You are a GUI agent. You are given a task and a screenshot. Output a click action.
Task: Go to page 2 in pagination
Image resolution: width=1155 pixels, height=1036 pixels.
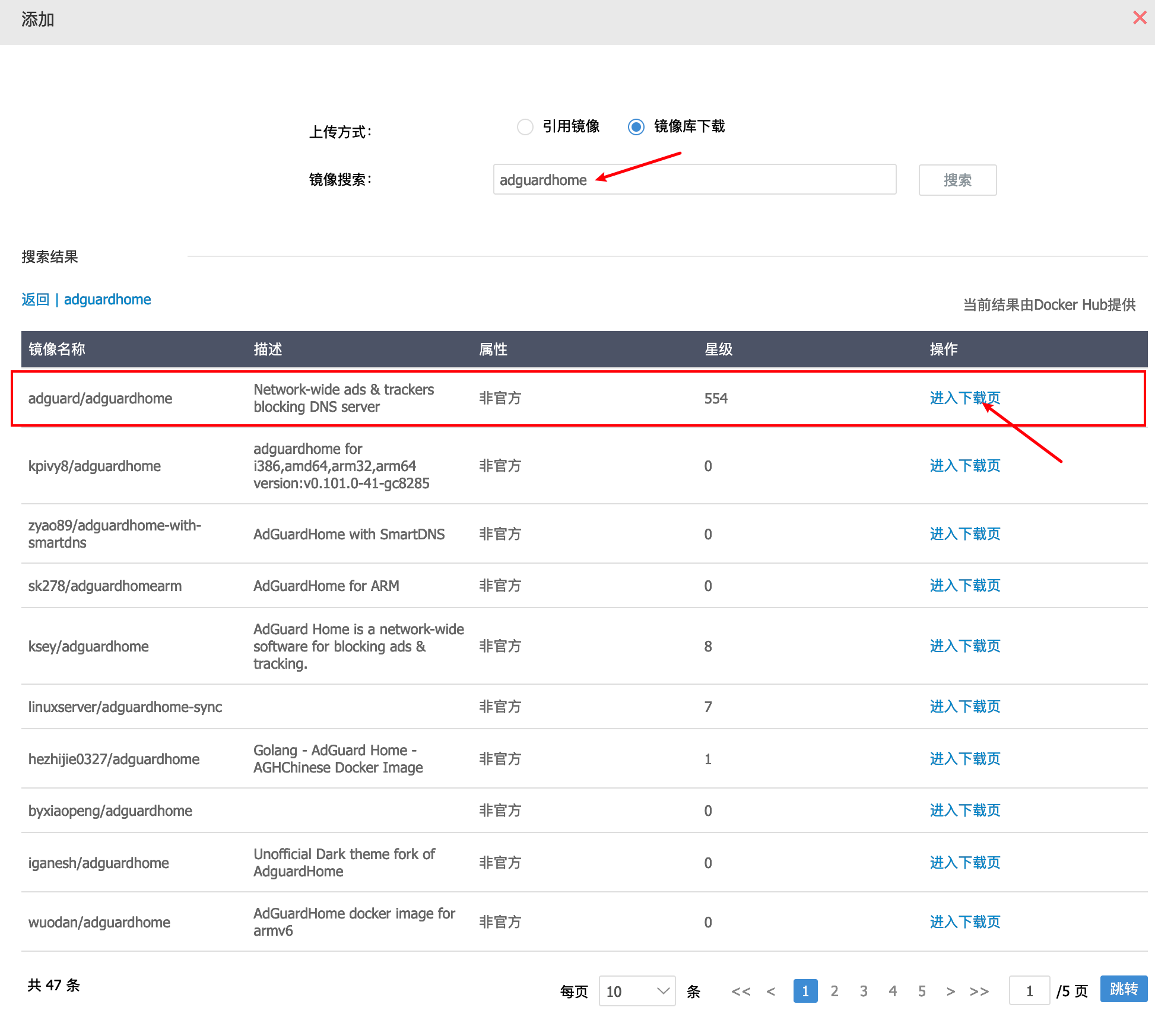pyautogui.click(x=834, y=991)
